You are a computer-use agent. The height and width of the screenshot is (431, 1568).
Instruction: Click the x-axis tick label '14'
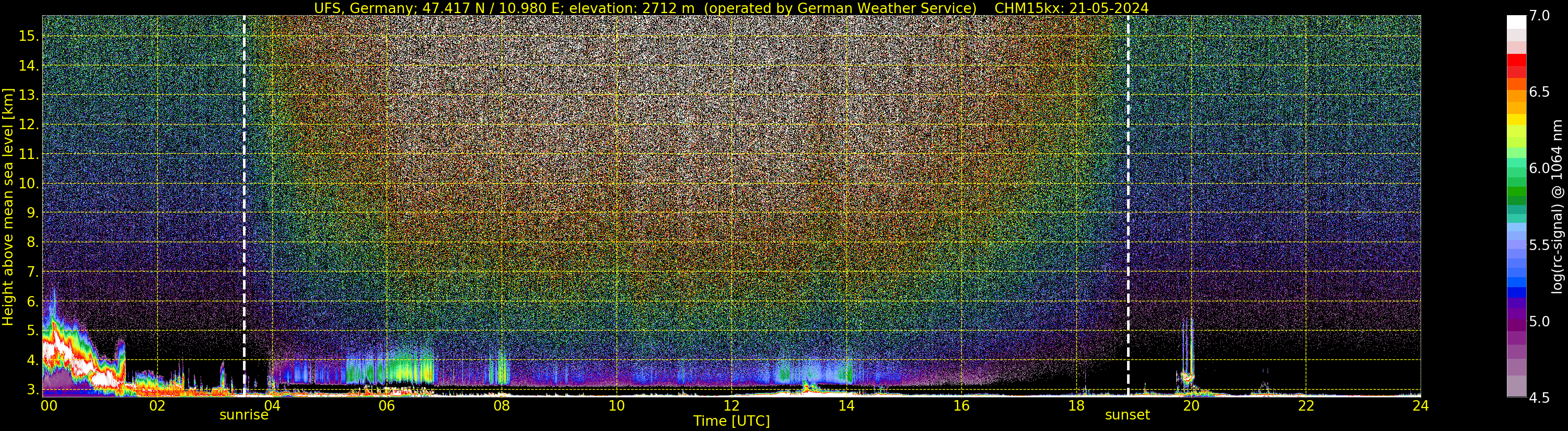tap(846, 405)
